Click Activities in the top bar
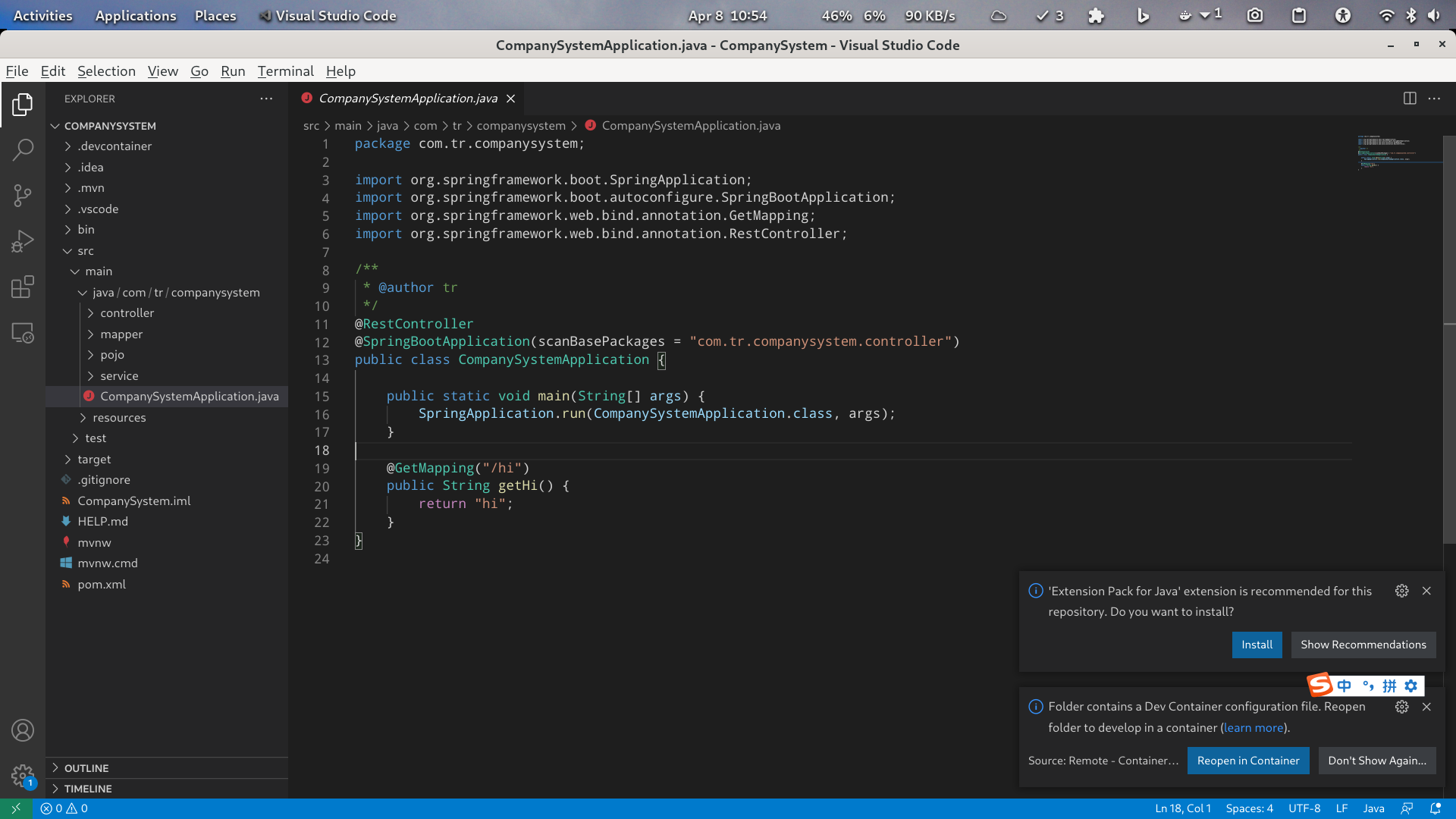Screen dimensions: 1456x819 tap(43, 15)
